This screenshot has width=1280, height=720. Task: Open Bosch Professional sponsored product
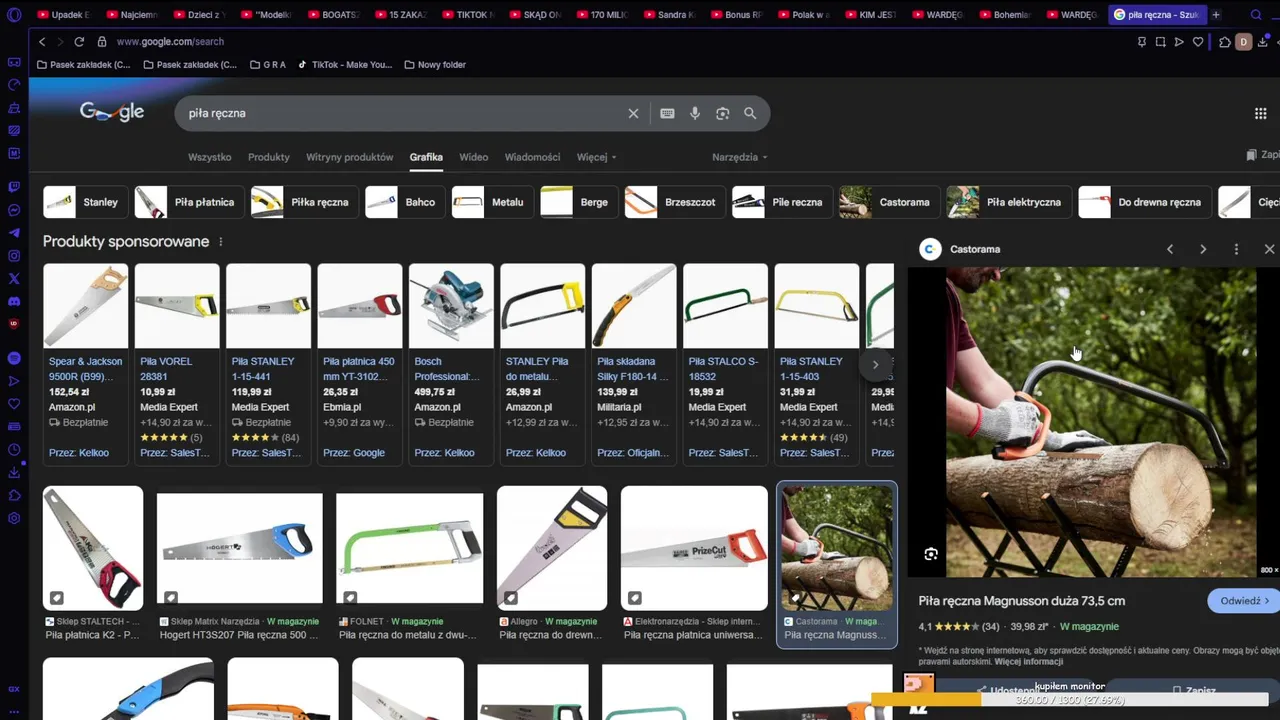point(451,364)
